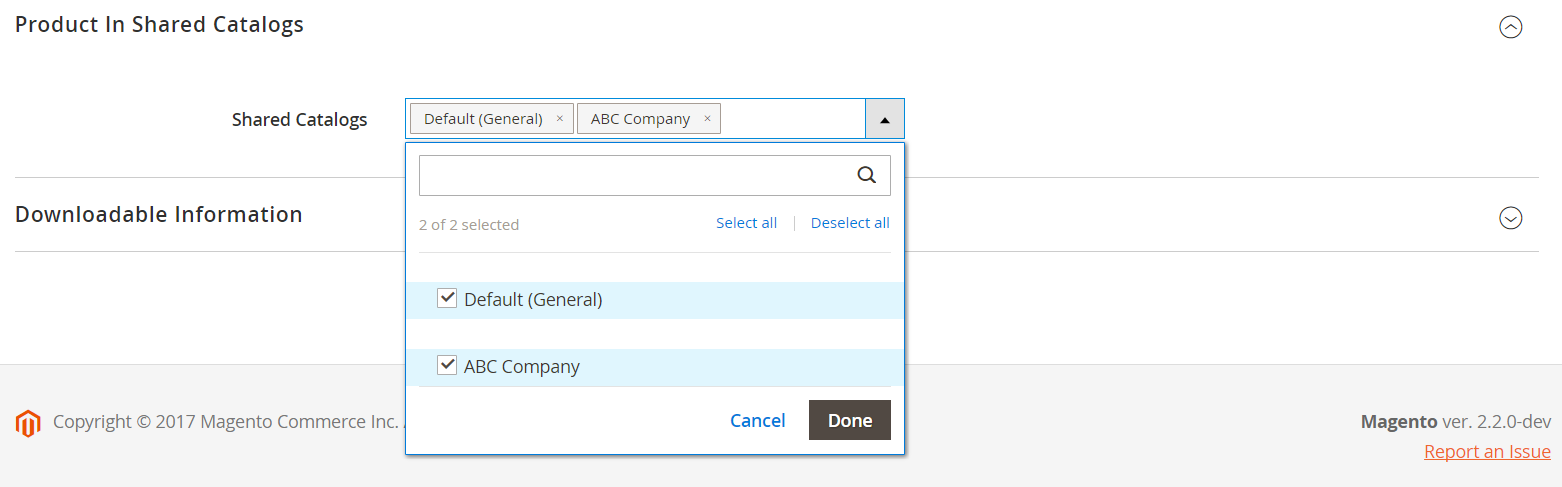Click Select all link
This screenshot has height=487, width=1562.
[746, 223]
